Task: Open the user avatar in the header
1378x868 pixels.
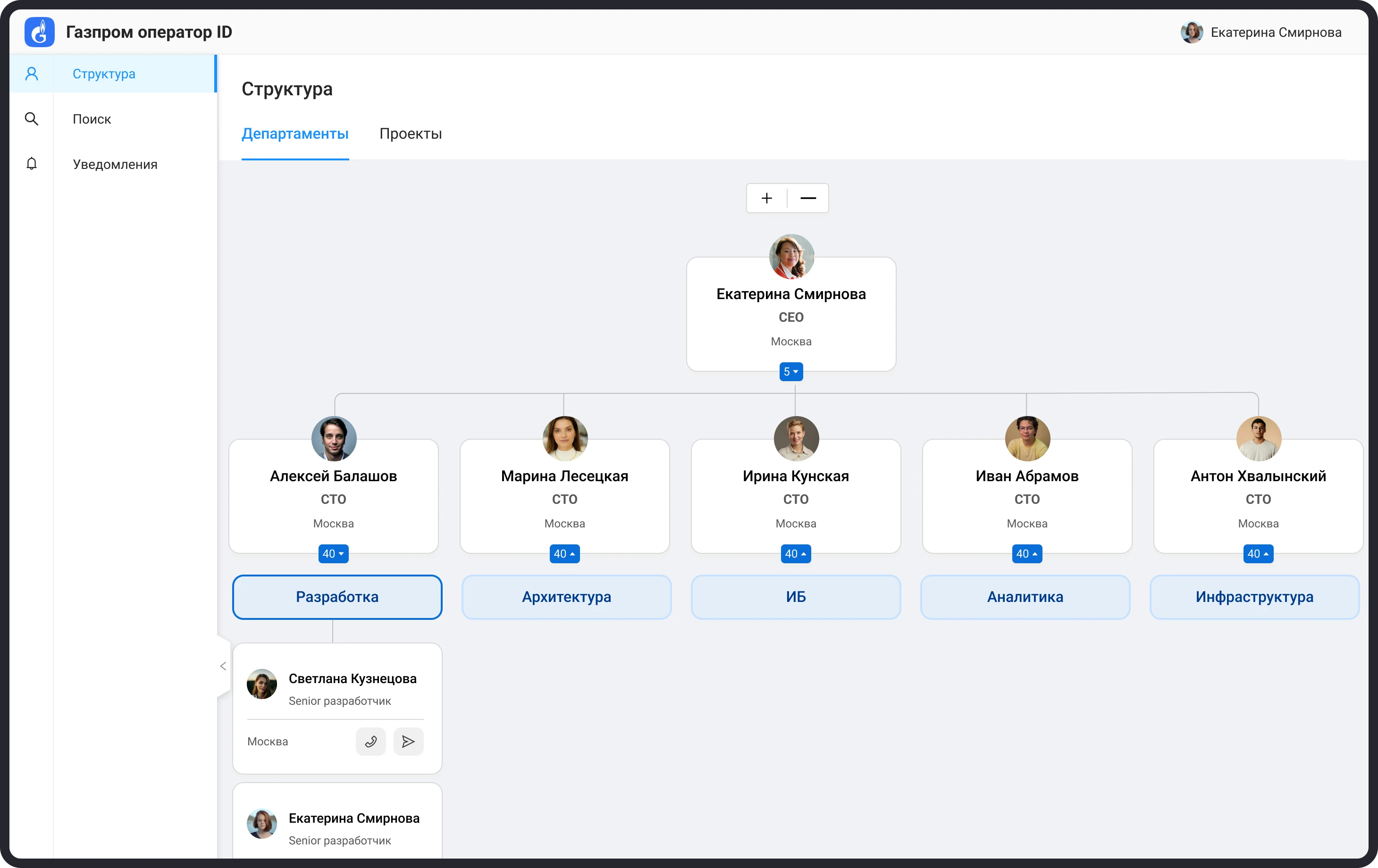Action: [1192, 32]
